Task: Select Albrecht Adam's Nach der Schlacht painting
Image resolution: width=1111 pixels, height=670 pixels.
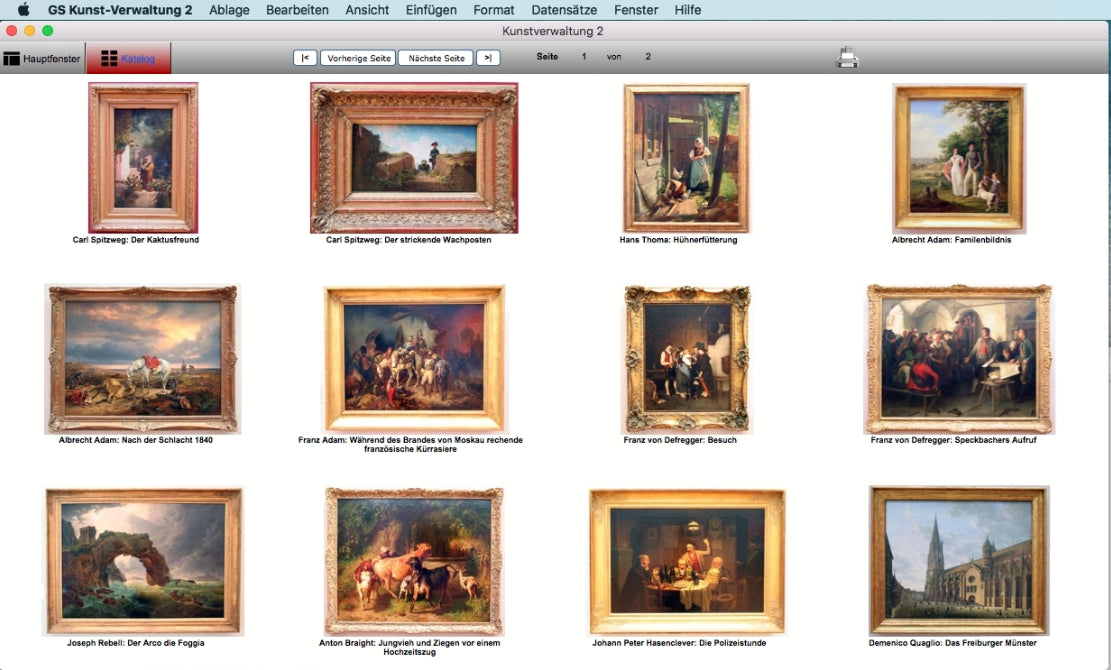Action: click(x=142, y=359)
